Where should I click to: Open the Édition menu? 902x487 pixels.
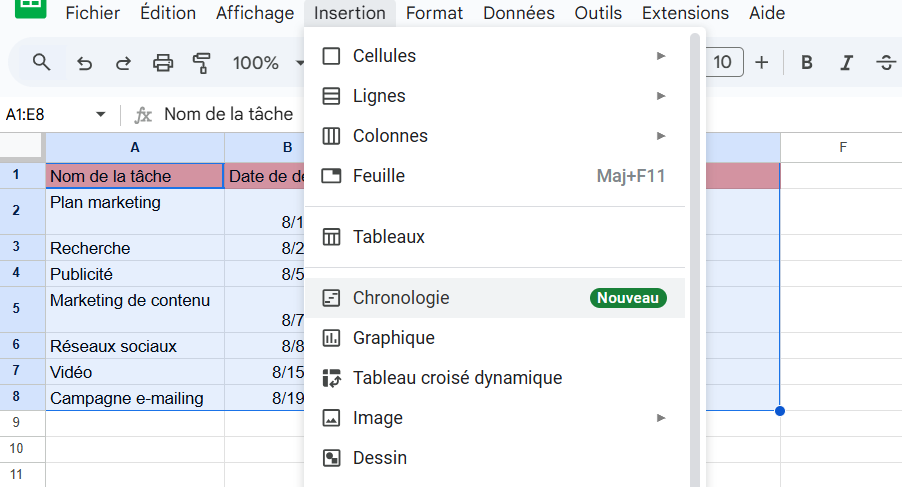pyautogui.click(x=168, y=13)
